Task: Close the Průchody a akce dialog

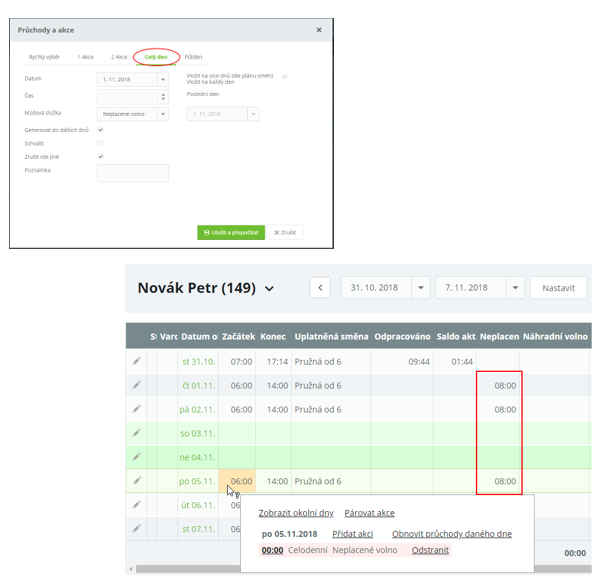Action: (x=319, y=30)
